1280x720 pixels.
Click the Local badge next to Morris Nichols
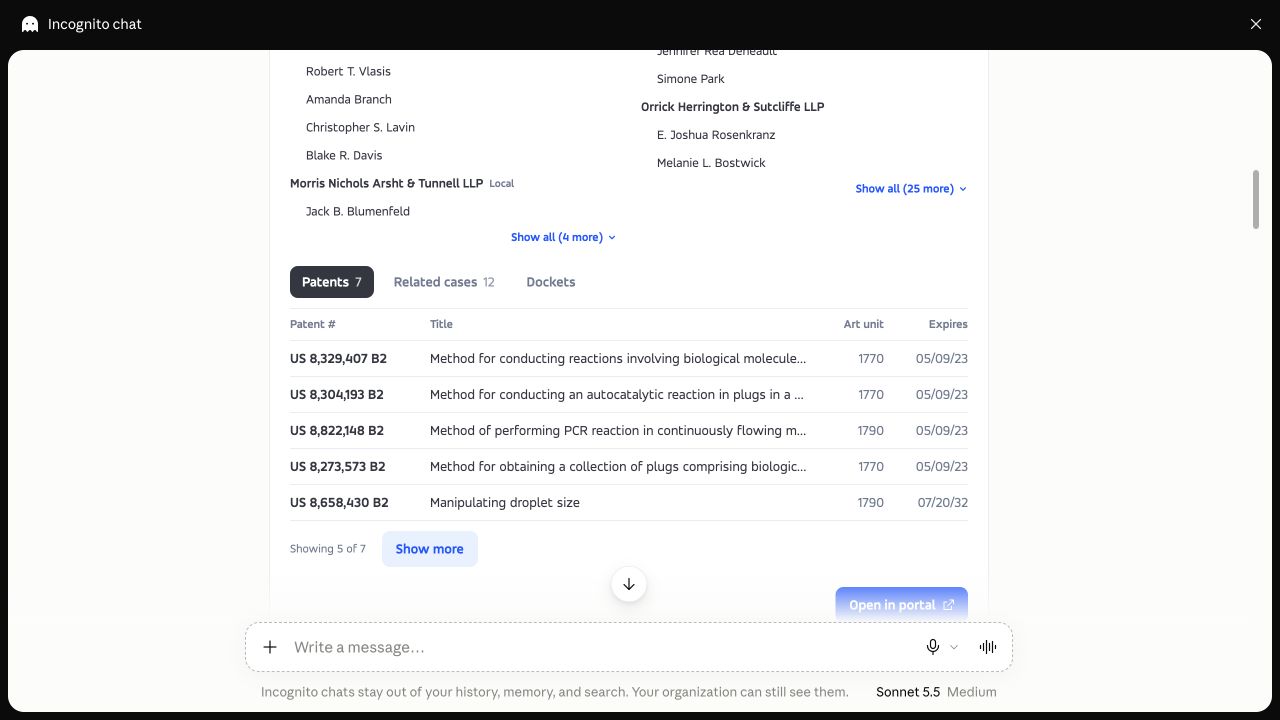pos(501,183)
